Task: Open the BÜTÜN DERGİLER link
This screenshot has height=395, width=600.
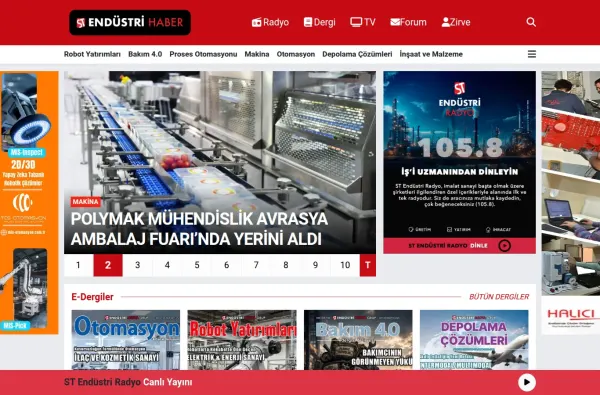Action: click(499, 297)
